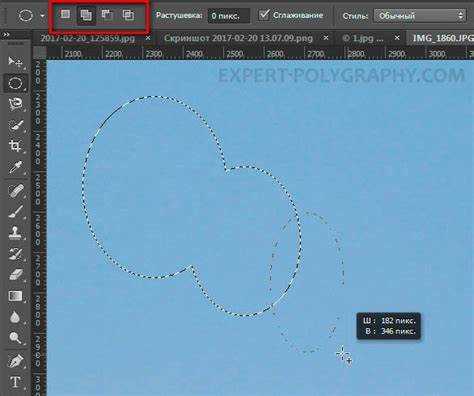Expand the collapsed tools panel arrows
This screenshot has width=474, height=396.
(x=5, y=35)
